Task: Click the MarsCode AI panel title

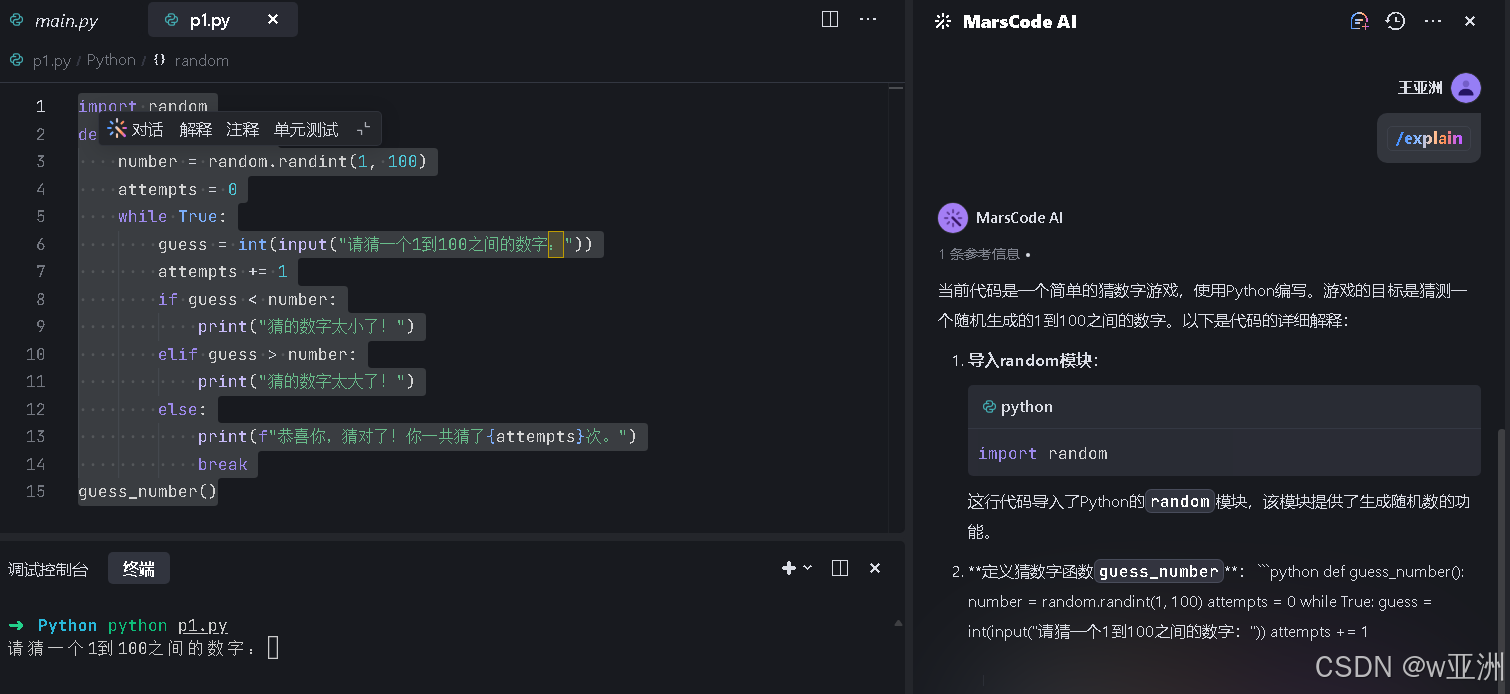Action: 1020,21
